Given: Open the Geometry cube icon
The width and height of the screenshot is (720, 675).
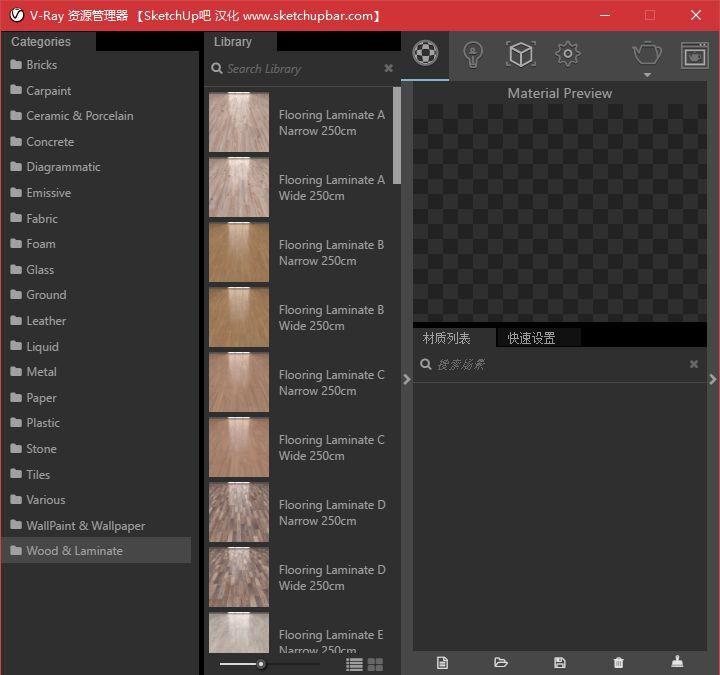Looking at the screenshot, I should 521,54.
